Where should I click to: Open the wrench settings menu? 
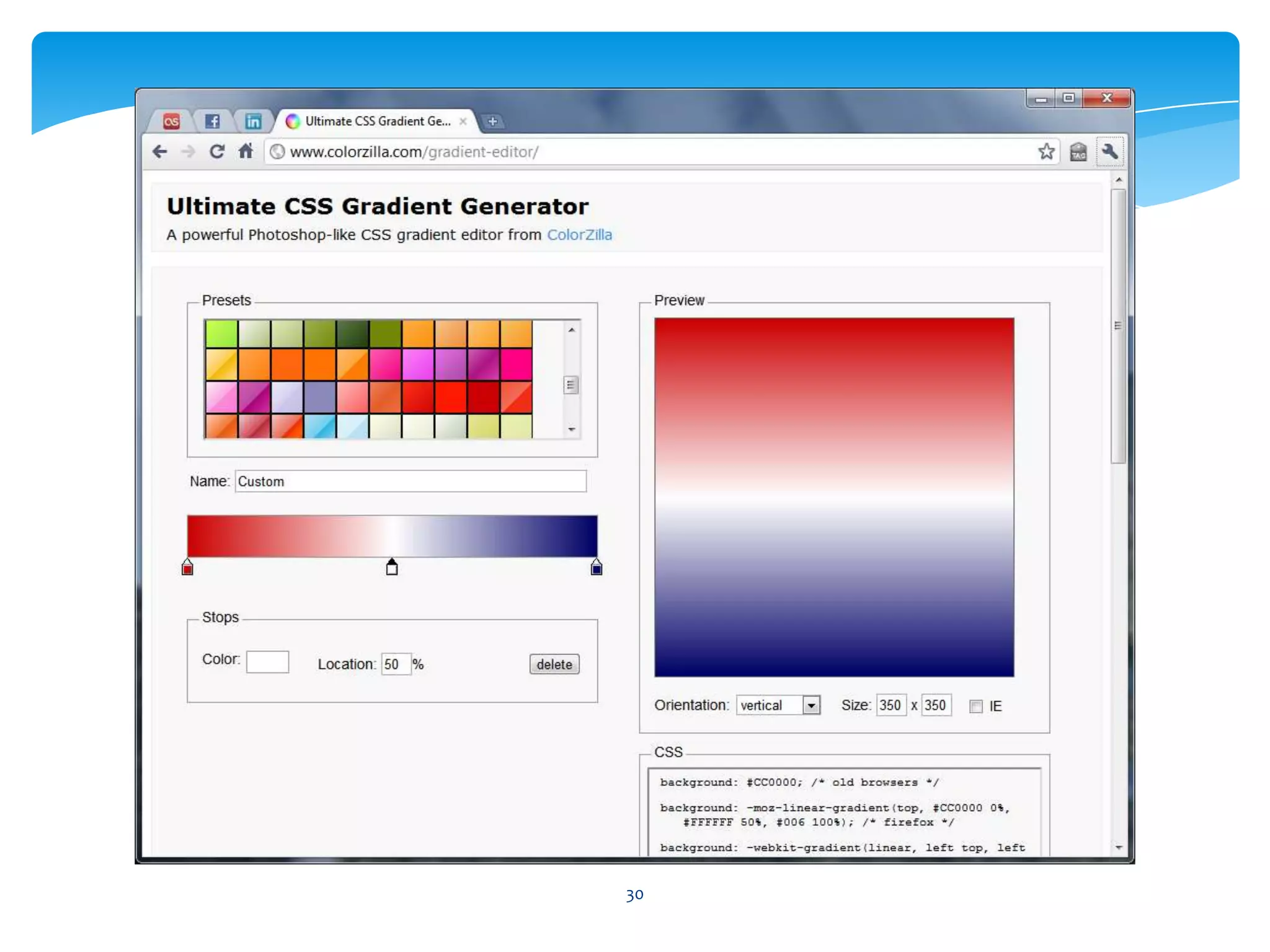point(1109,151)
